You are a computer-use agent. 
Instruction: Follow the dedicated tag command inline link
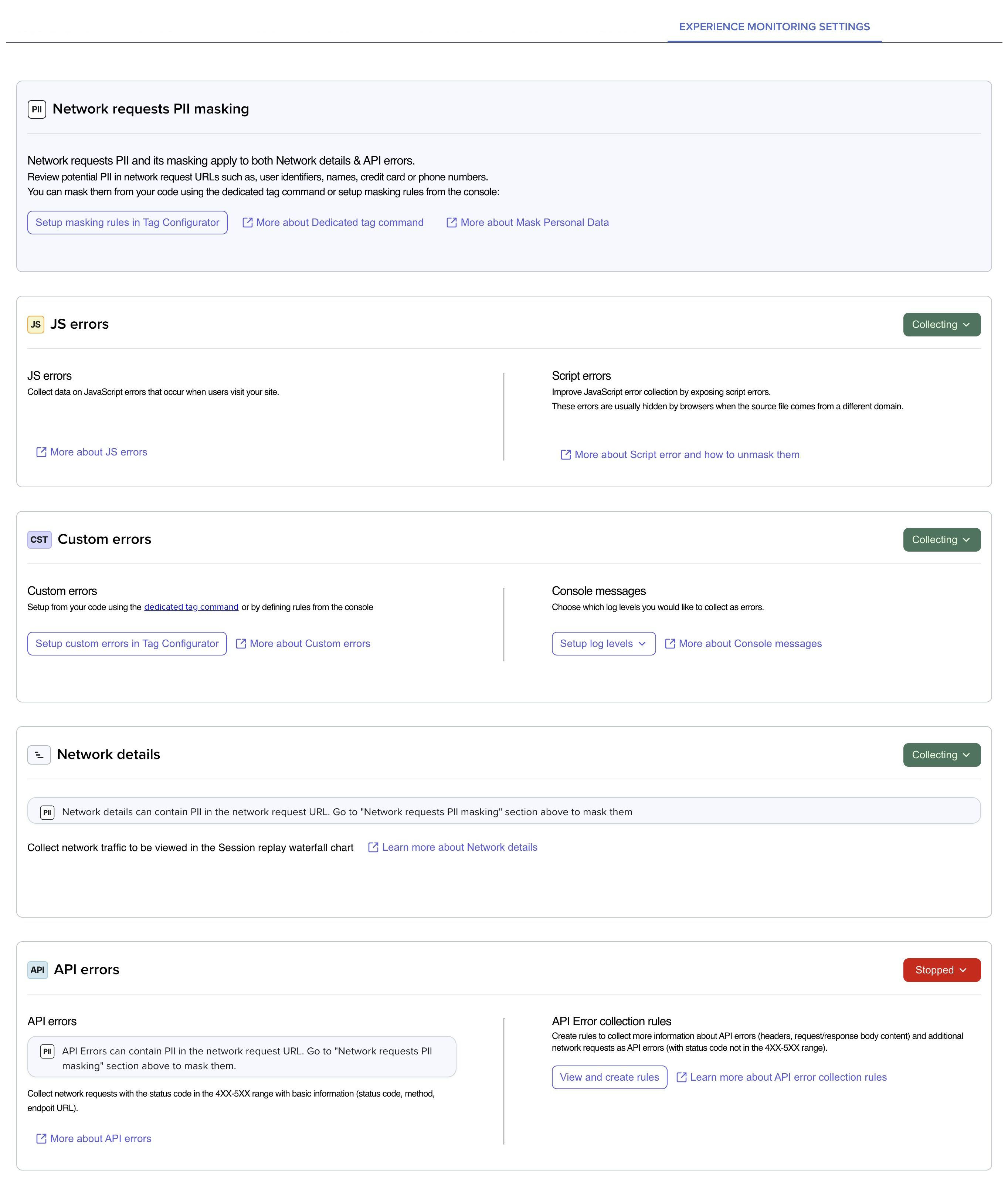pos(191,607)
